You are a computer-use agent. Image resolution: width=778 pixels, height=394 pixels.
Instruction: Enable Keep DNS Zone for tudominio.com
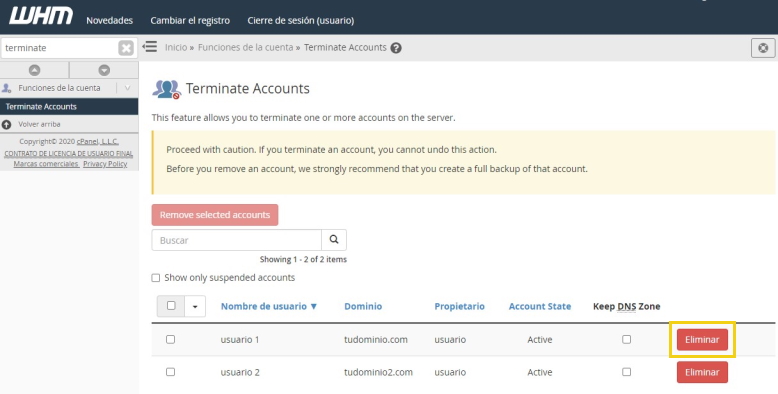(627, 339)
